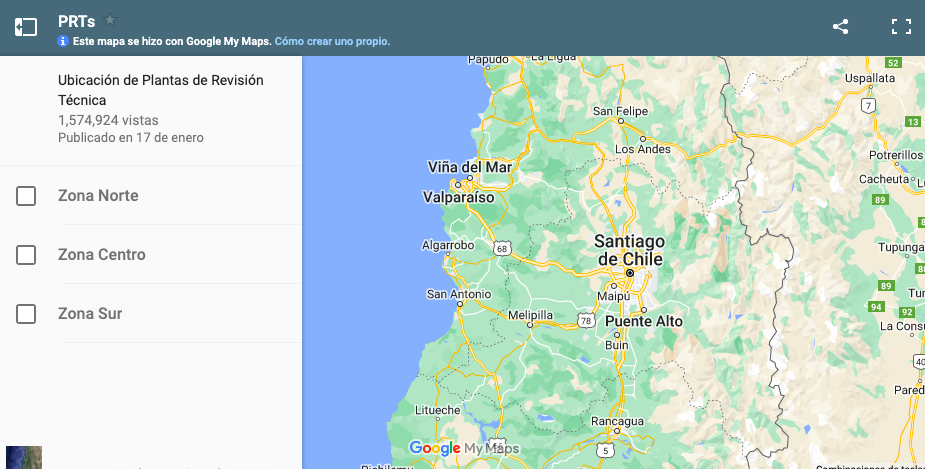Select the Zona Norte layer label
Image resolution: width=925 pixels, height=469 pixels.
98,195
